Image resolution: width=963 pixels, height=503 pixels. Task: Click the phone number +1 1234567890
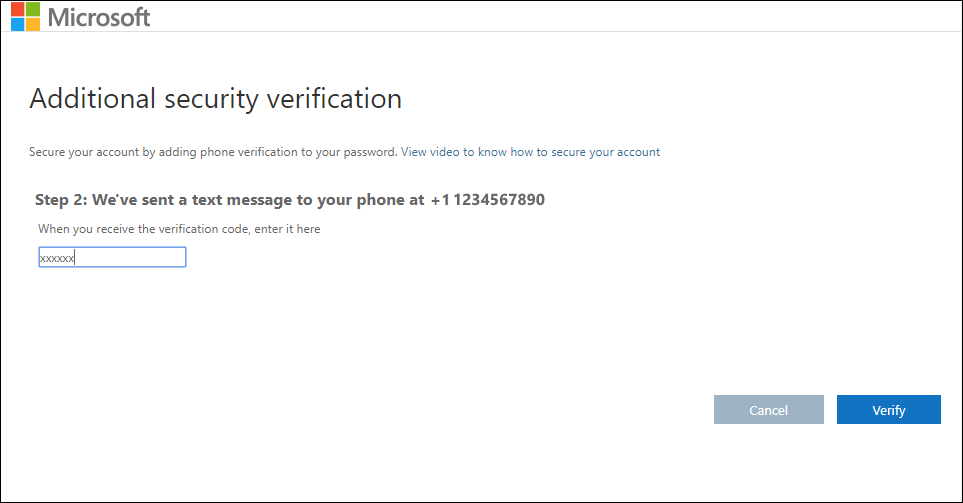coord(488,200)
